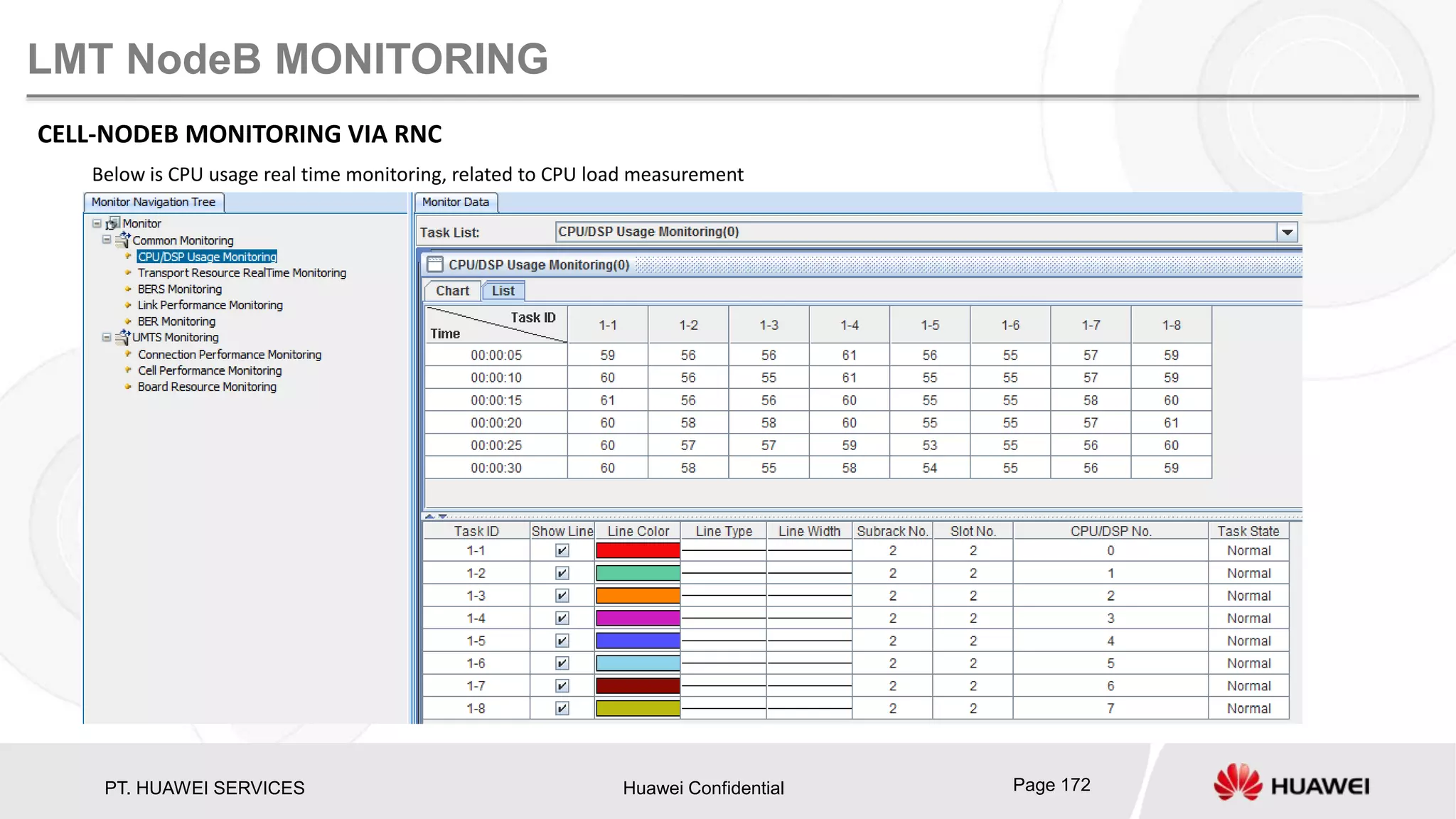Uncheck Show Line for task 1-4
This screenshot has width=1456, height=819.
pos(562,619)
